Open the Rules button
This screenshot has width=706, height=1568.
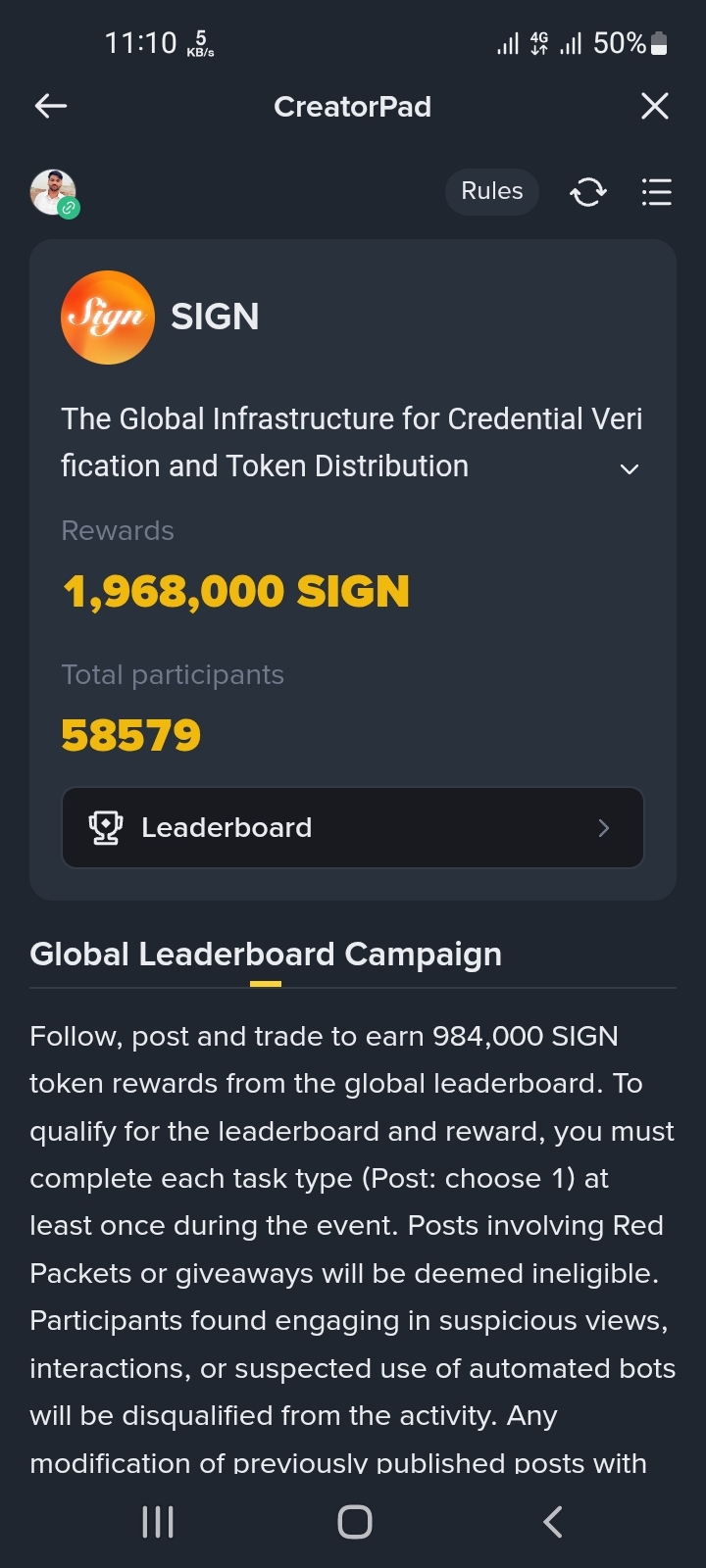pyautogui.click(x=492, y=191)
